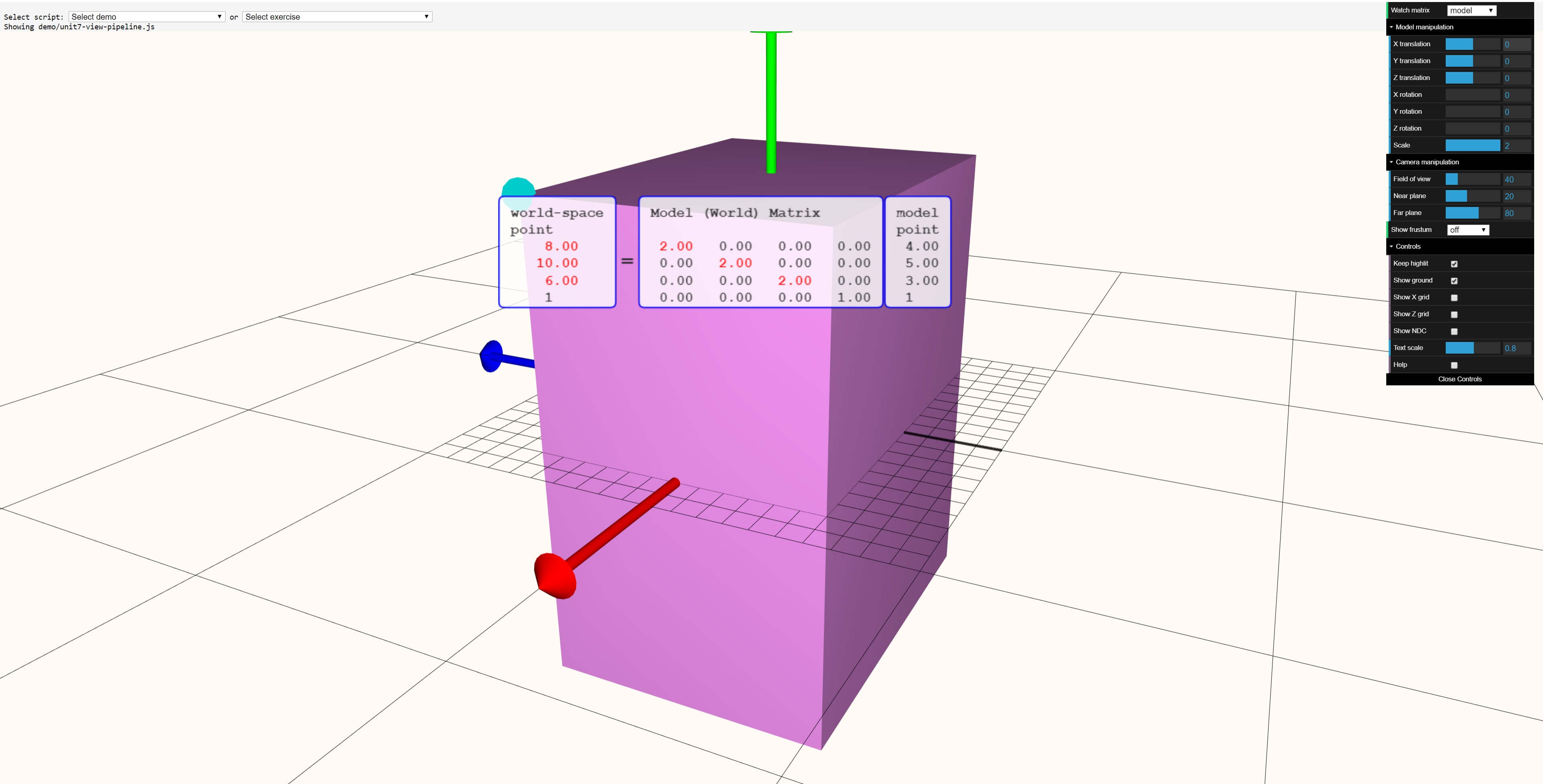The width and height of the screenshot is (1543, 784).
Task: Enable the Show X grid checkbox
Action: click(1454, 297)
